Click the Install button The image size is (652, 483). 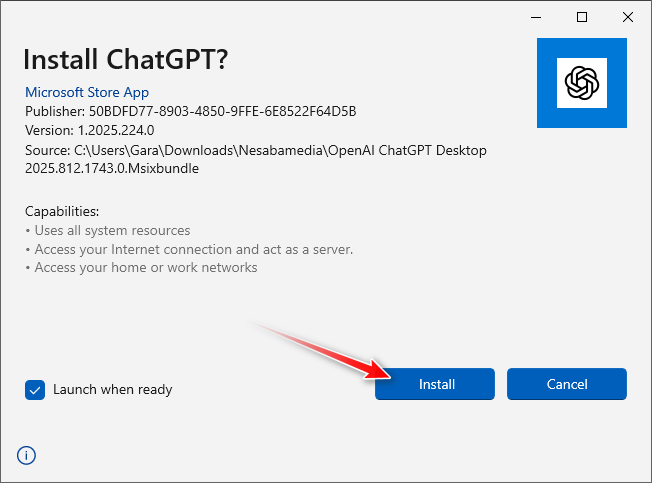click(435, 384)
